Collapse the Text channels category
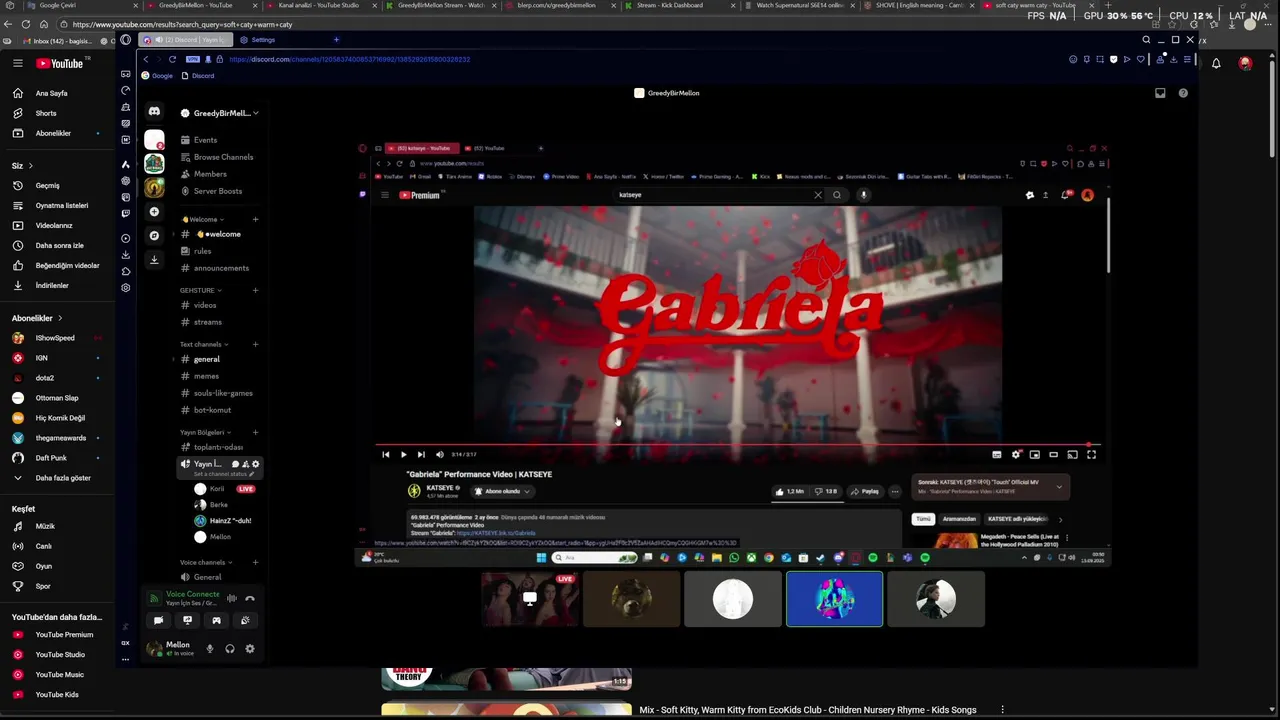 (204, 344)
